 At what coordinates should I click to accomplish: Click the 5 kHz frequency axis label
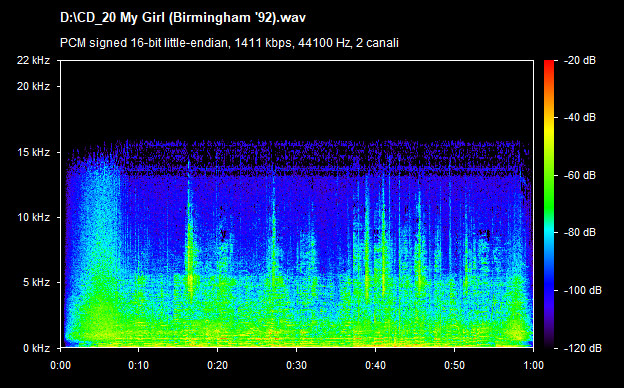click(x=36, y=283)
